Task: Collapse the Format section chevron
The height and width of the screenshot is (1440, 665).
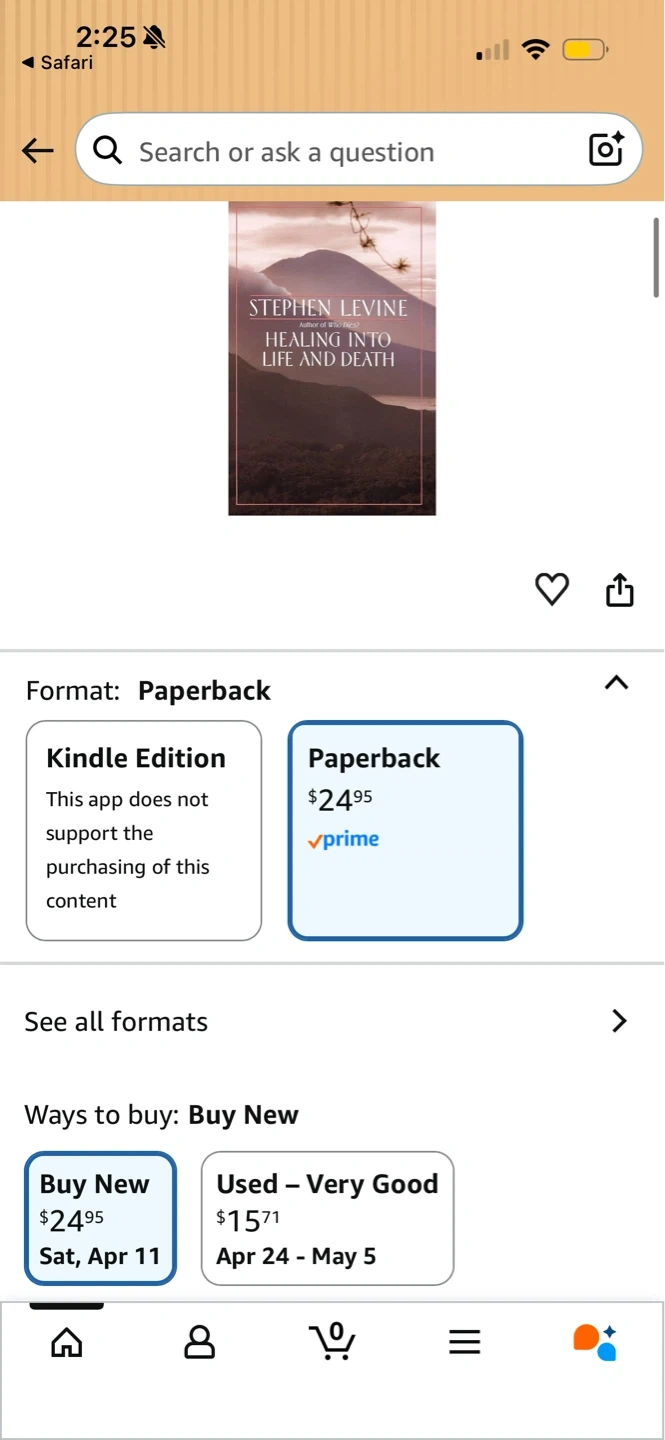Action: point(617,683)
